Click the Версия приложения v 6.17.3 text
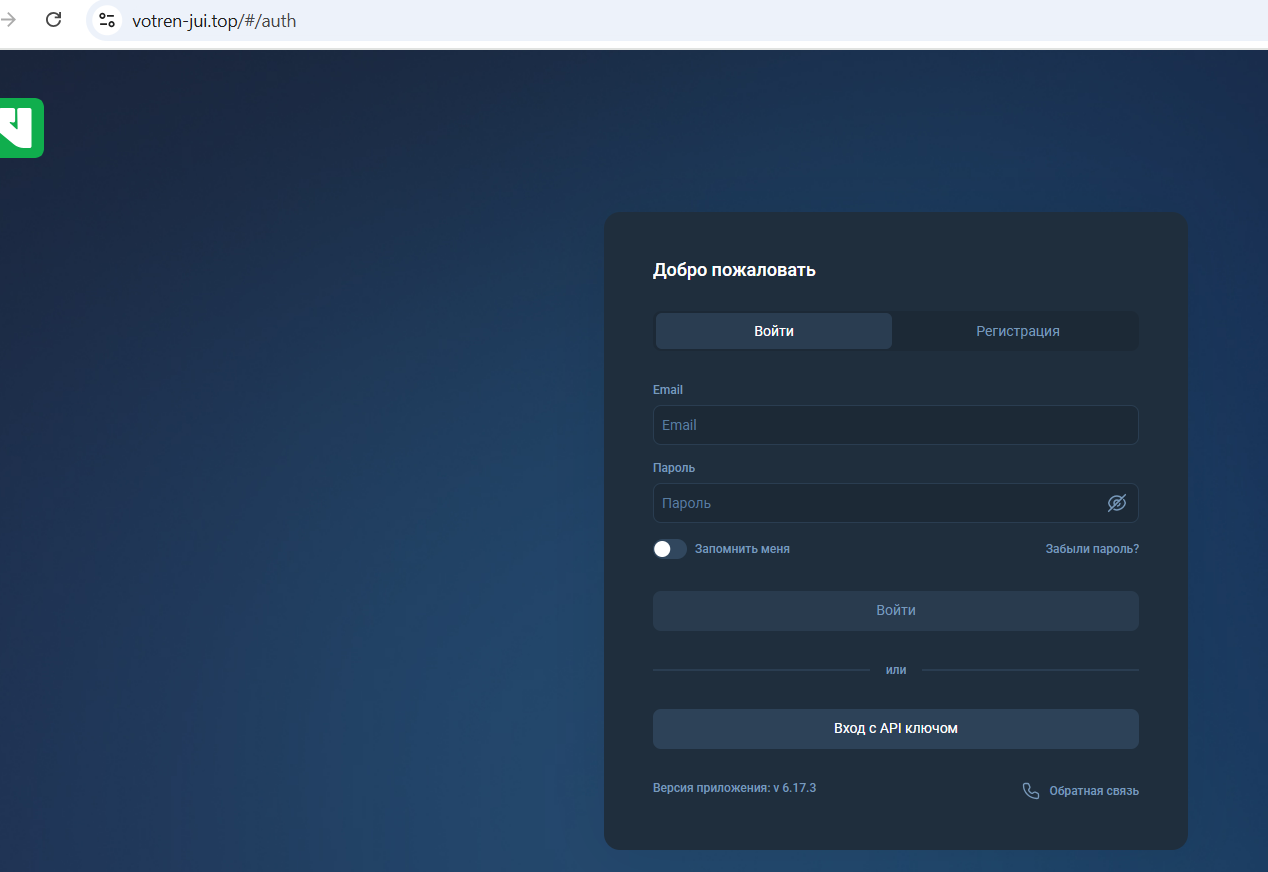Viewport: 1268px width, 872px height. (734, 788)
